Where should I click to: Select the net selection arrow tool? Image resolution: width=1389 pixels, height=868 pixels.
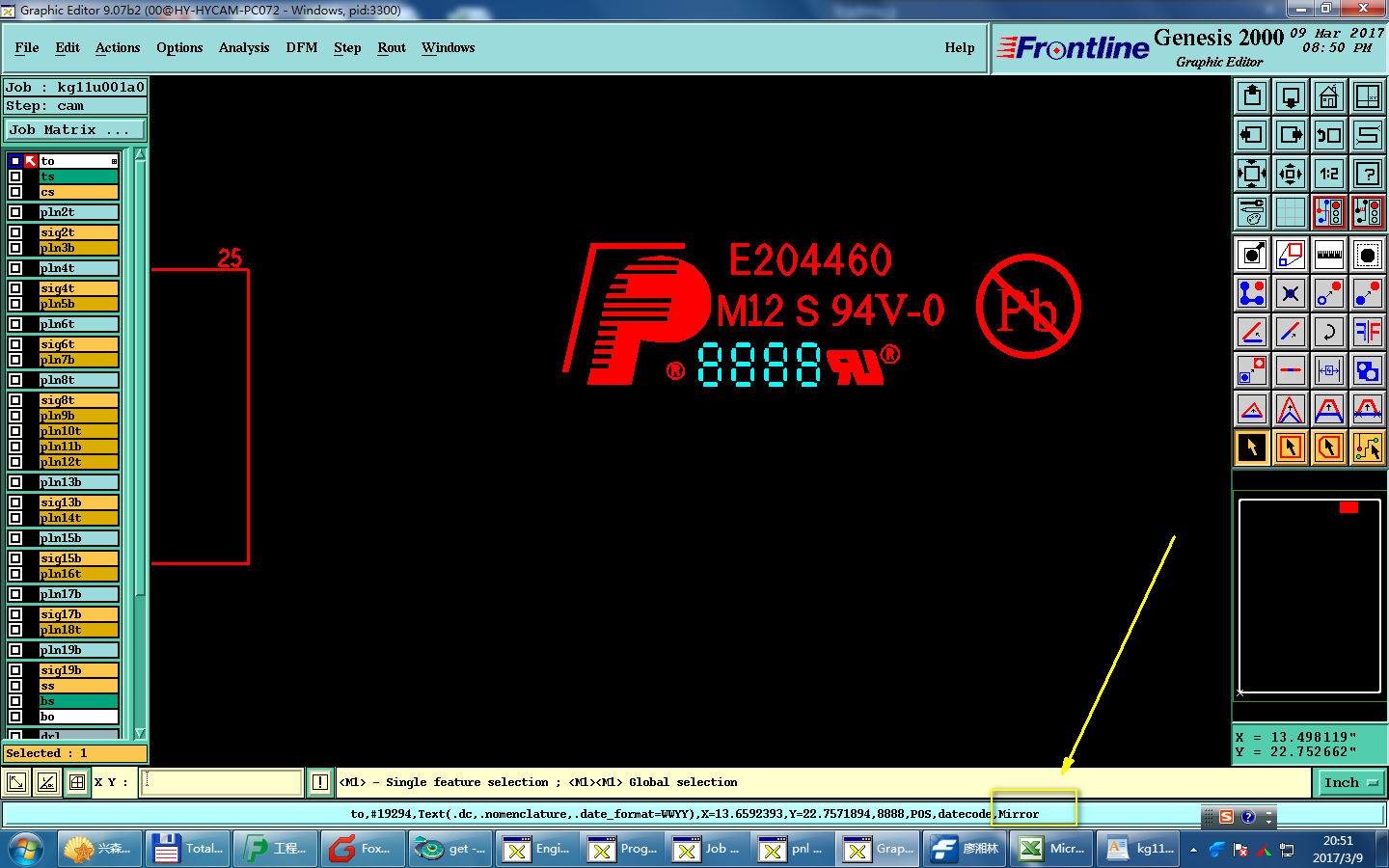[x=1368, y=448]
